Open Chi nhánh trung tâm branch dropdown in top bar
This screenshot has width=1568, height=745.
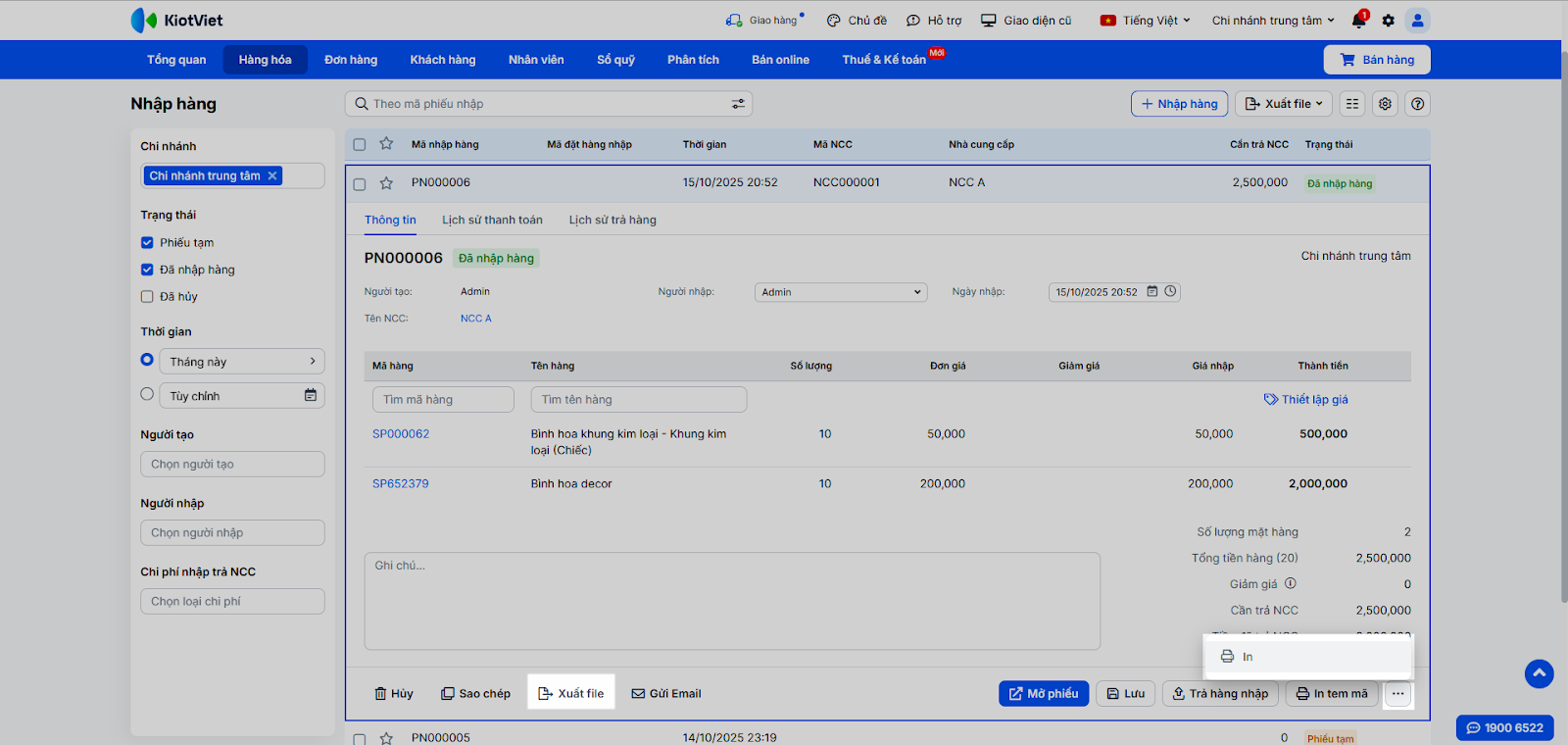pyautogui.click(x=1273, y=20)
